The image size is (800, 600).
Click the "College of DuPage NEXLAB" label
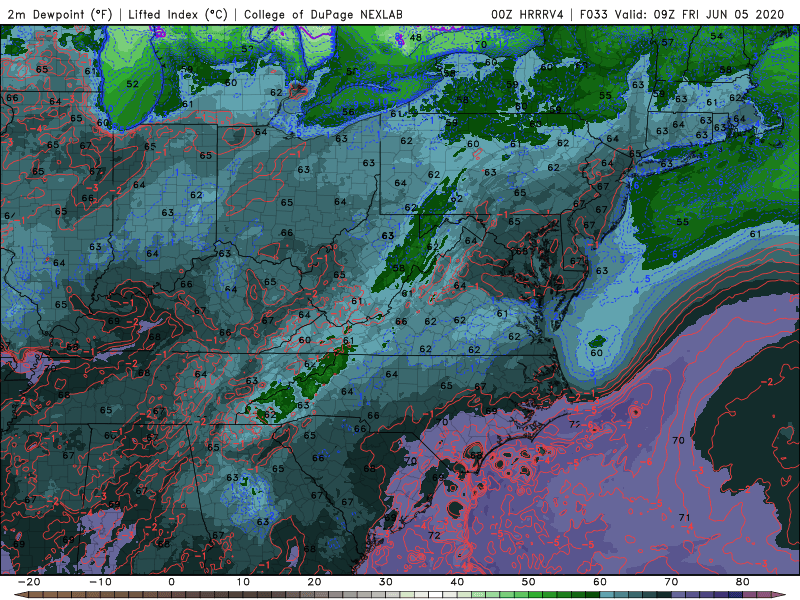click(x=323, y=14)
